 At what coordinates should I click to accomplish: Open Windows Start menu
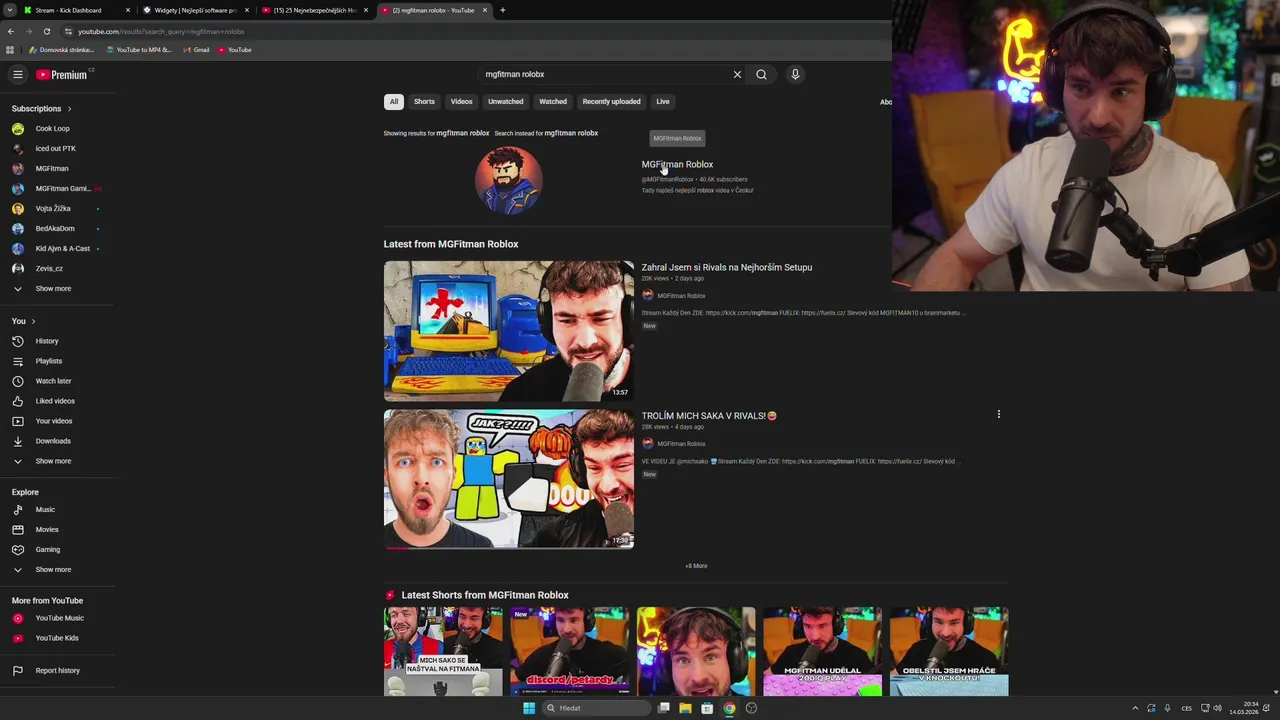pyautogui.click(x=529, y=708)
